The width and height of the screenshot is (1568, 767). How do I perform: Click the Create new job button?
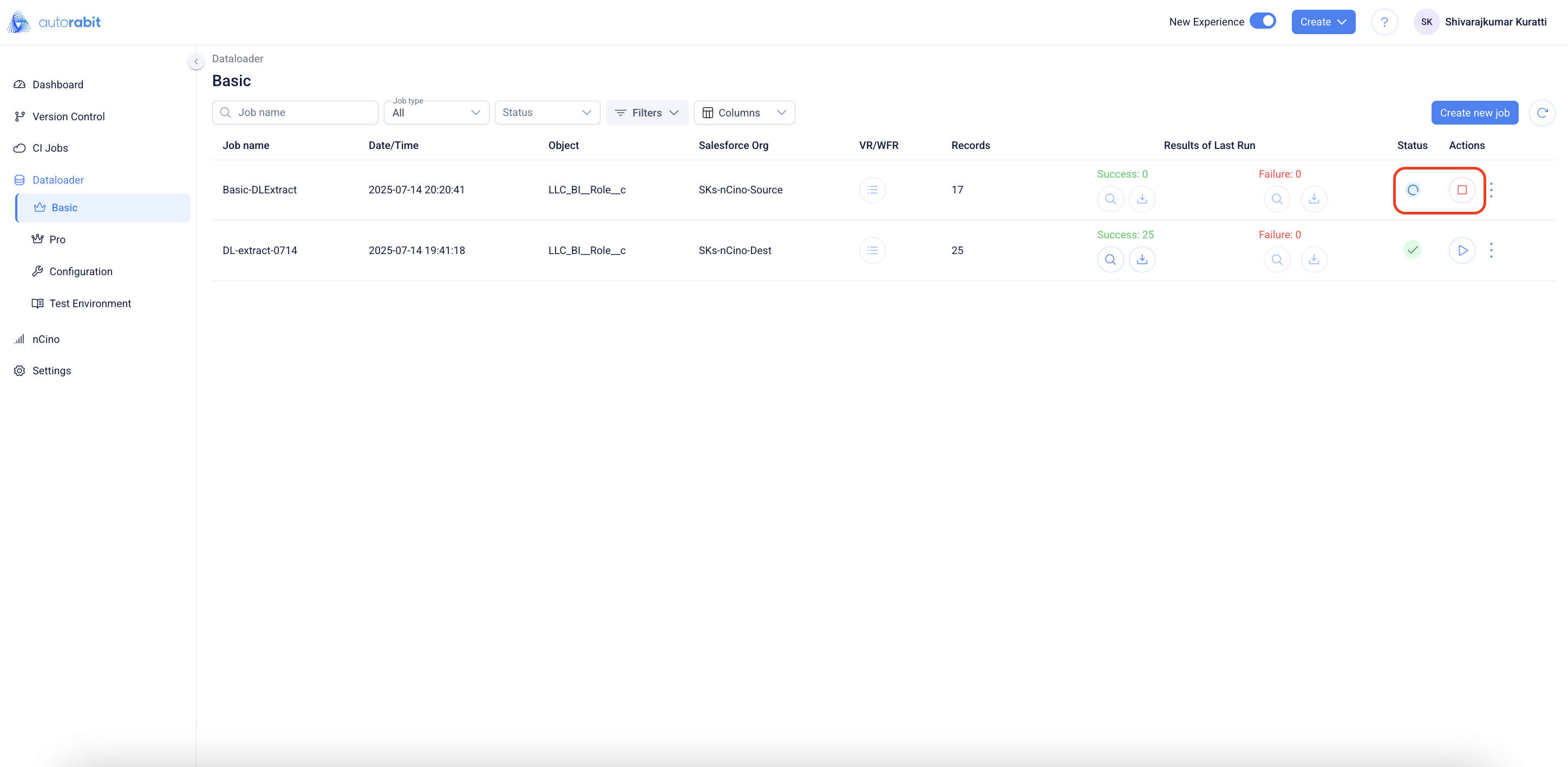click(x=1474, y=113)
